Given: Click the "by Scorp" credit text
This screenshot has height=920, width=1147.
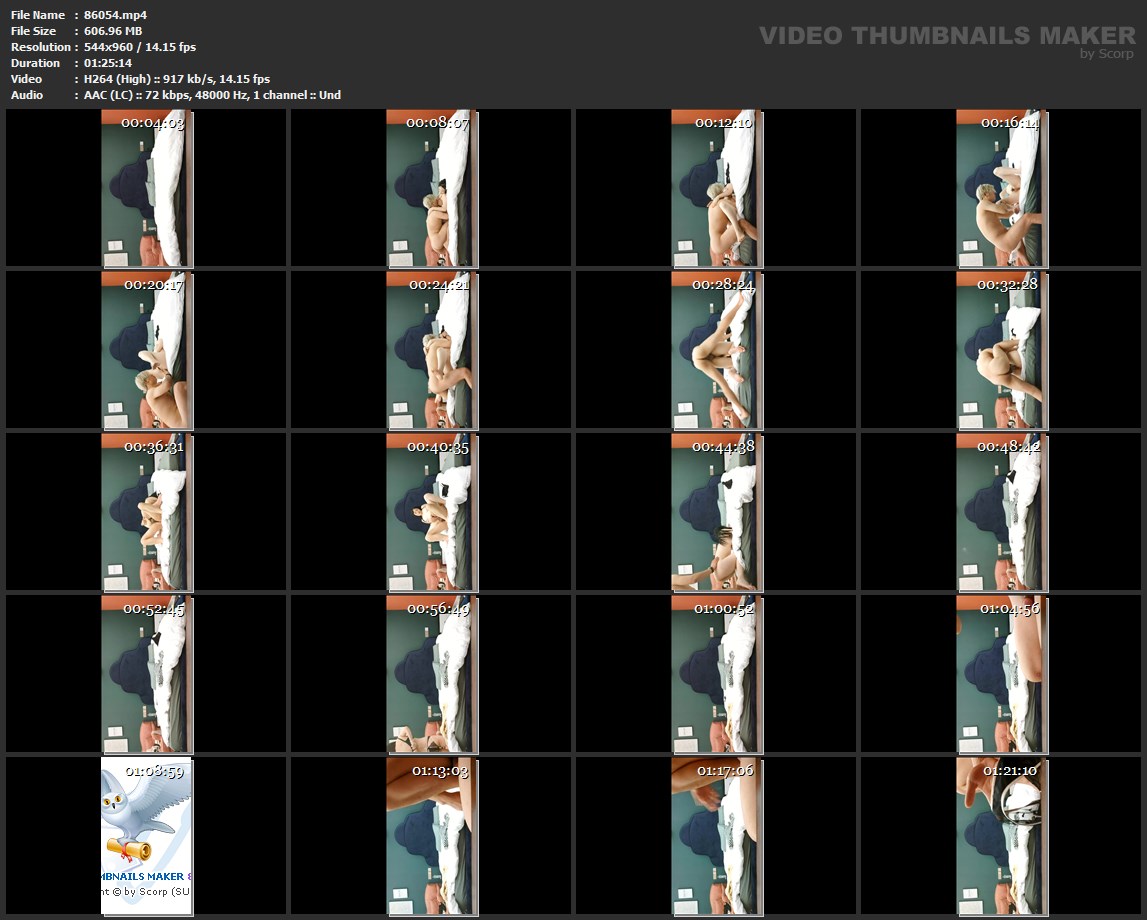Looking at the screenshot, I should pos(1106,54).
